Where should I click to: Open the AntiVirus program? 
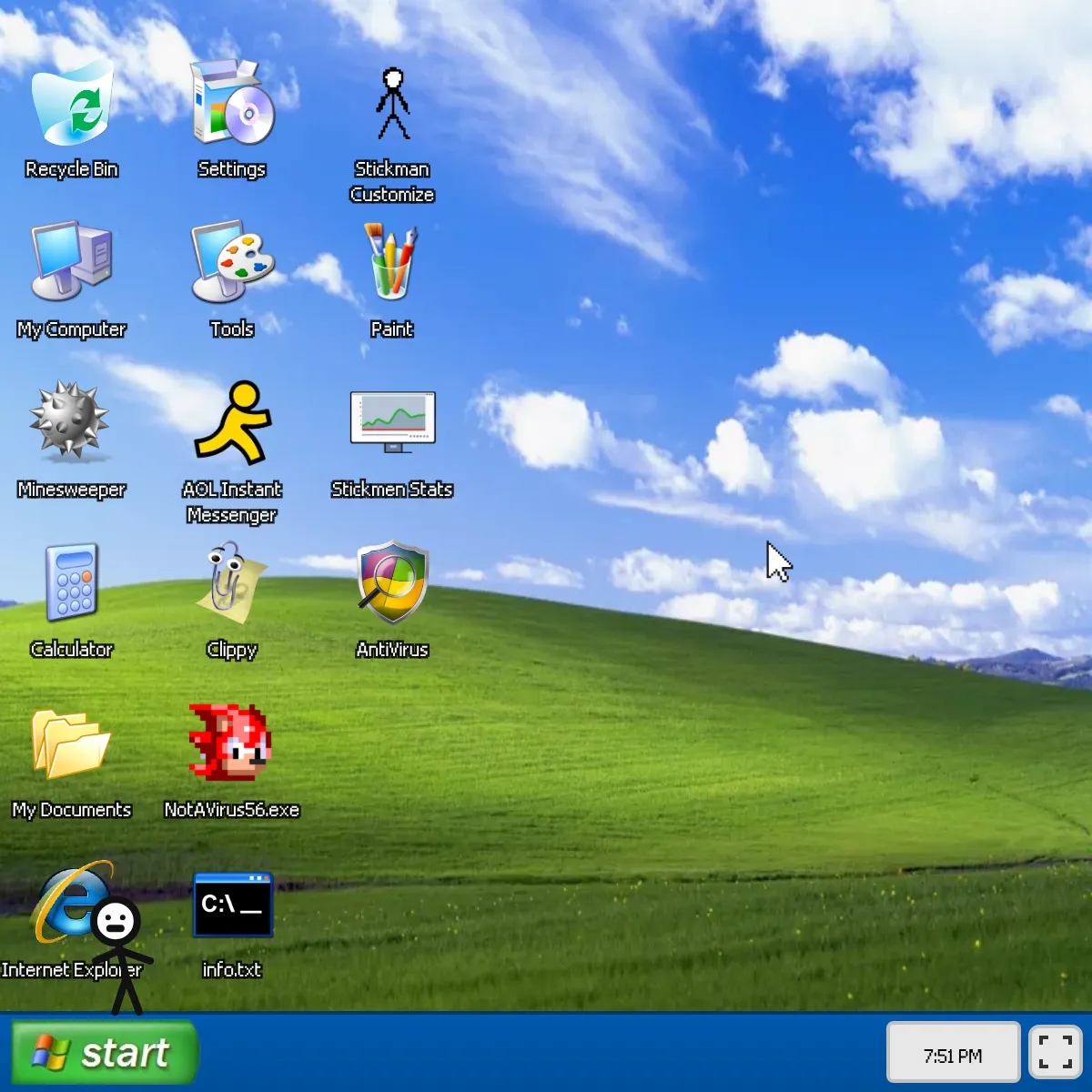coord(391,583)
